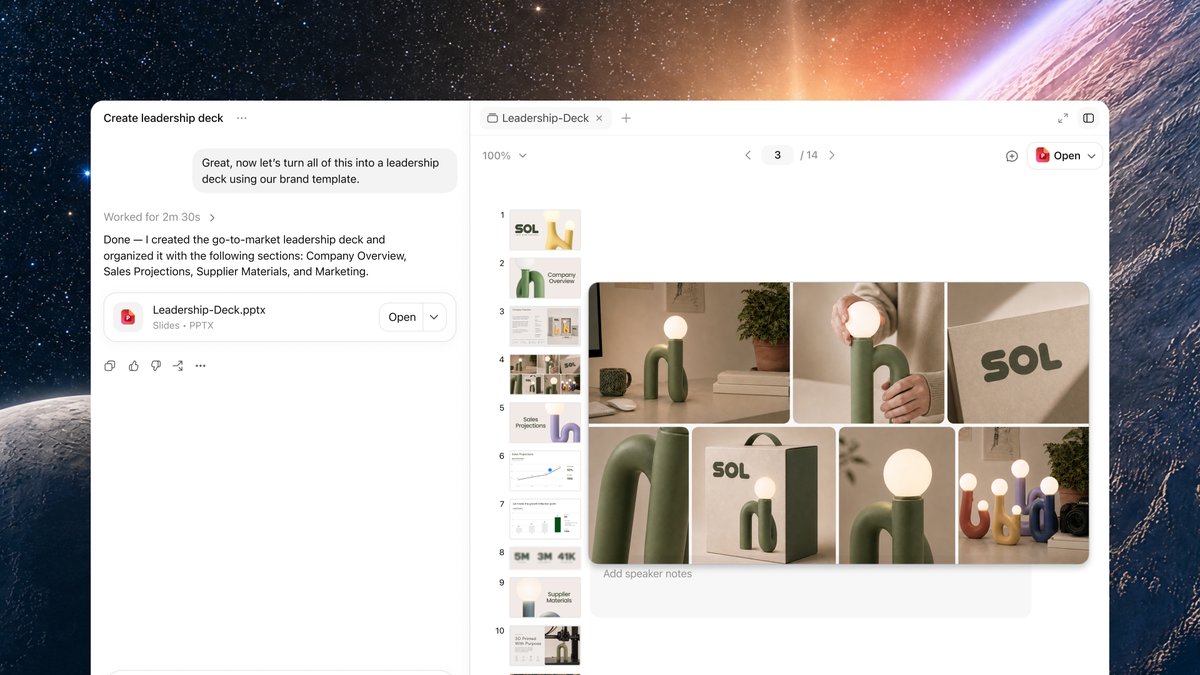Select the Sales Projections slide 5 thumbnail
1200x675 pixels.
coord(545,422)
